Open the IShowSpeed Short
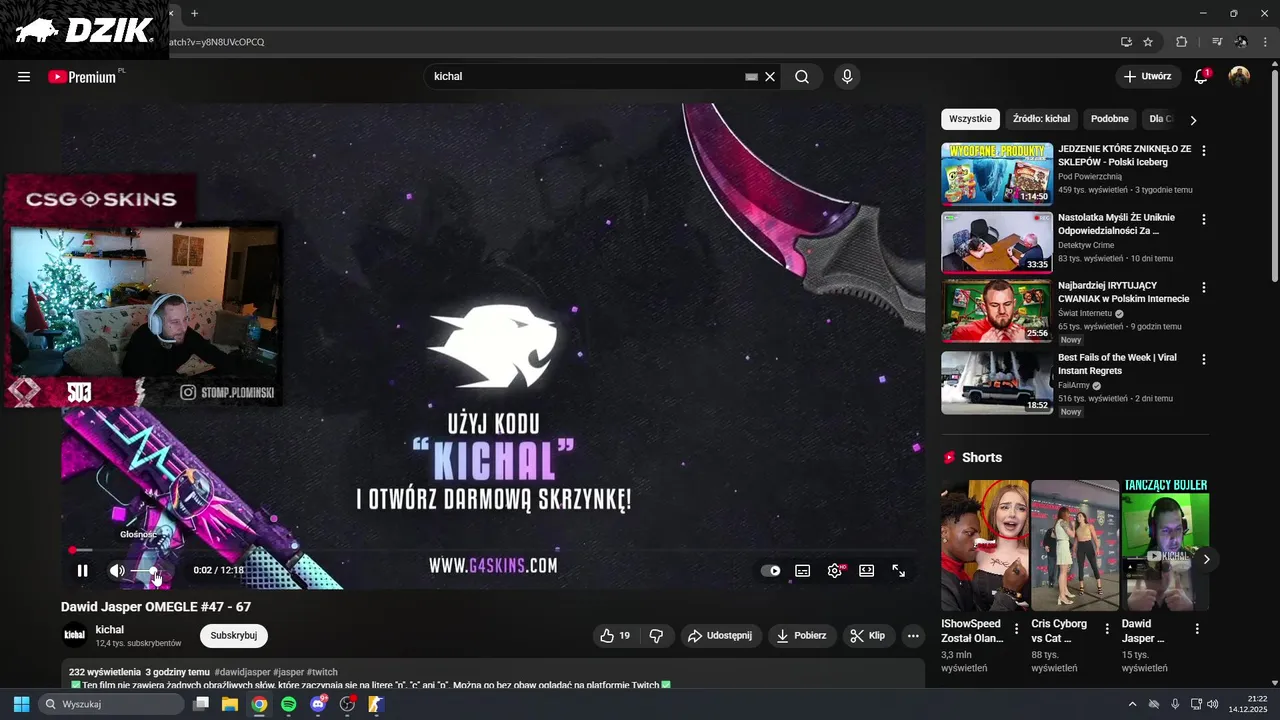Screen dimensions: 1280x720 pos(985,545)
